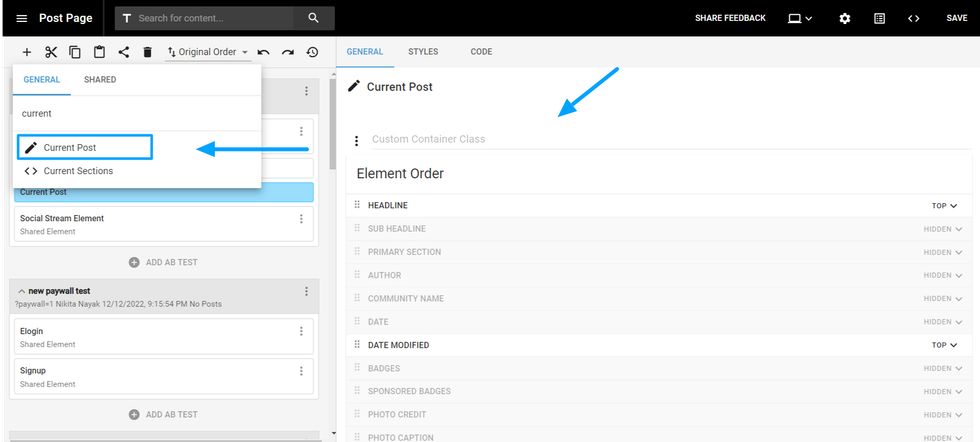Viewport: 980px width, 442px height.
Task: Open the Date Modified position dropdown
Action: [x=944, y=345]
